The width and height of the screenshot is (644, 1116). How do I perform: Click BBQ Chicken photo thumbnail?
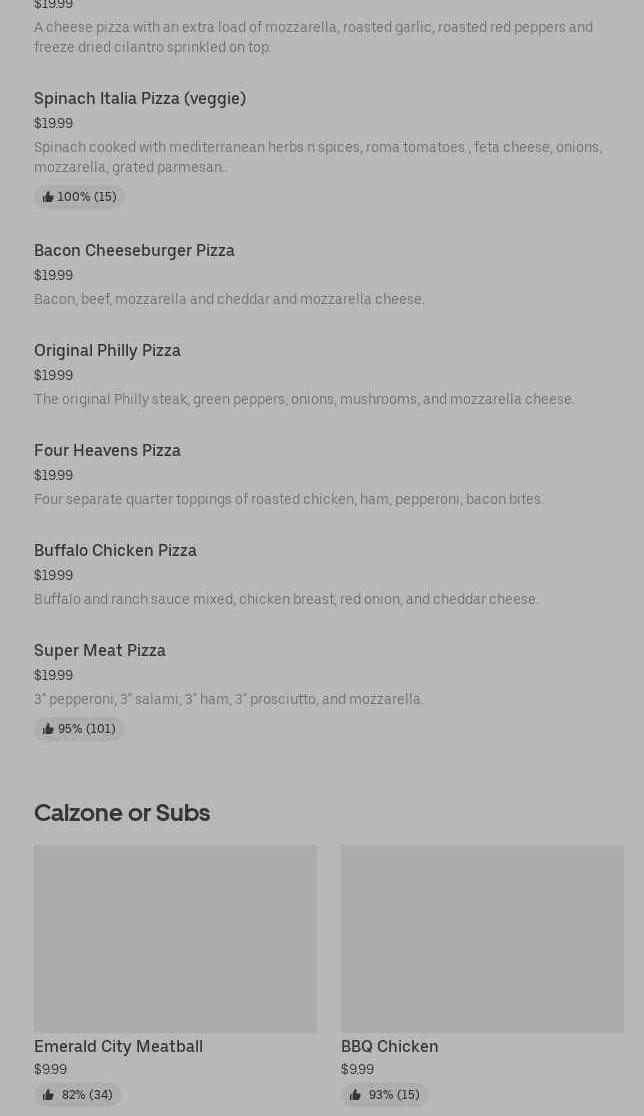point(482,938)
